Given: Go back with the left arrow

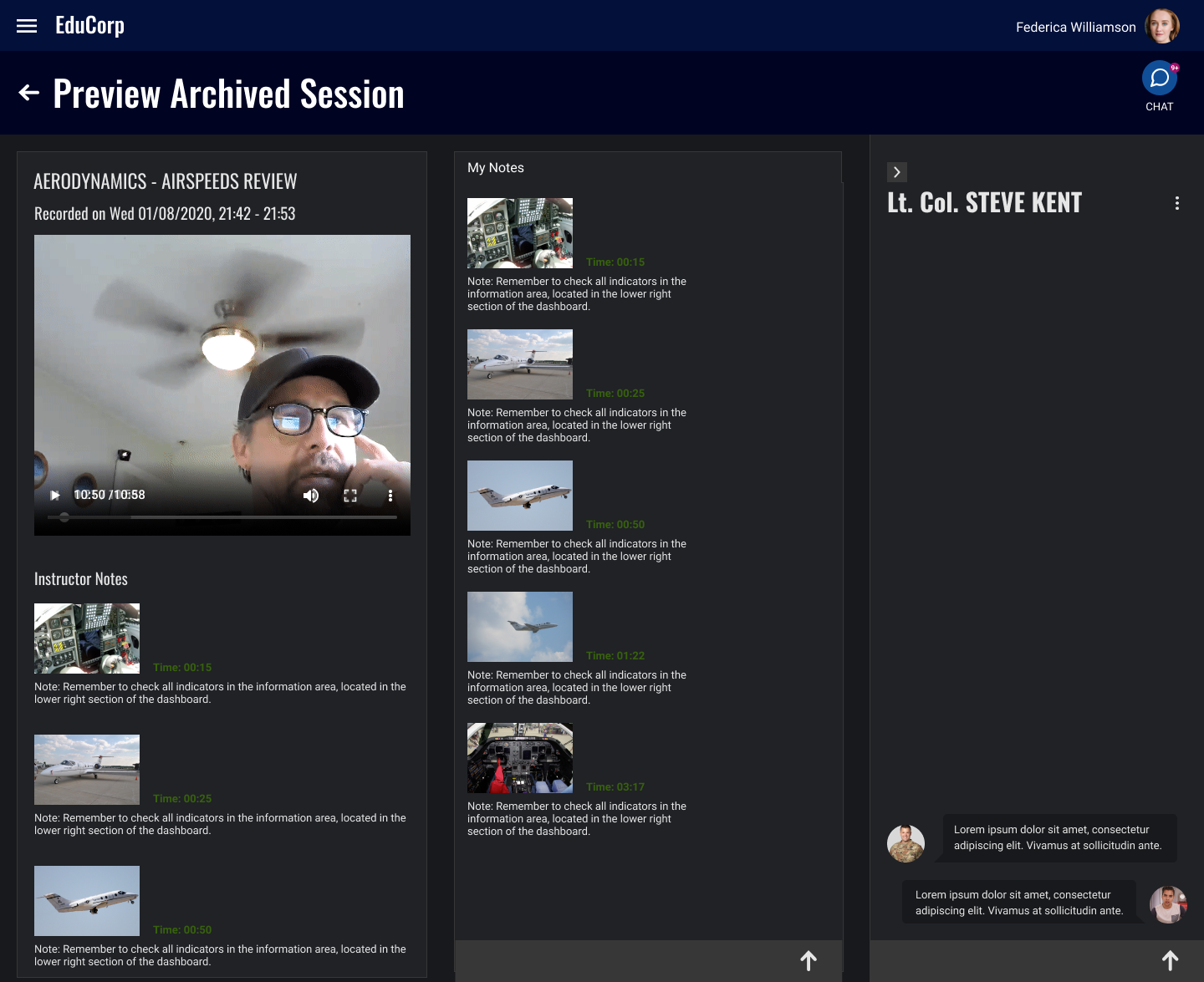Looking at the screenshot, I should point(29,93).
